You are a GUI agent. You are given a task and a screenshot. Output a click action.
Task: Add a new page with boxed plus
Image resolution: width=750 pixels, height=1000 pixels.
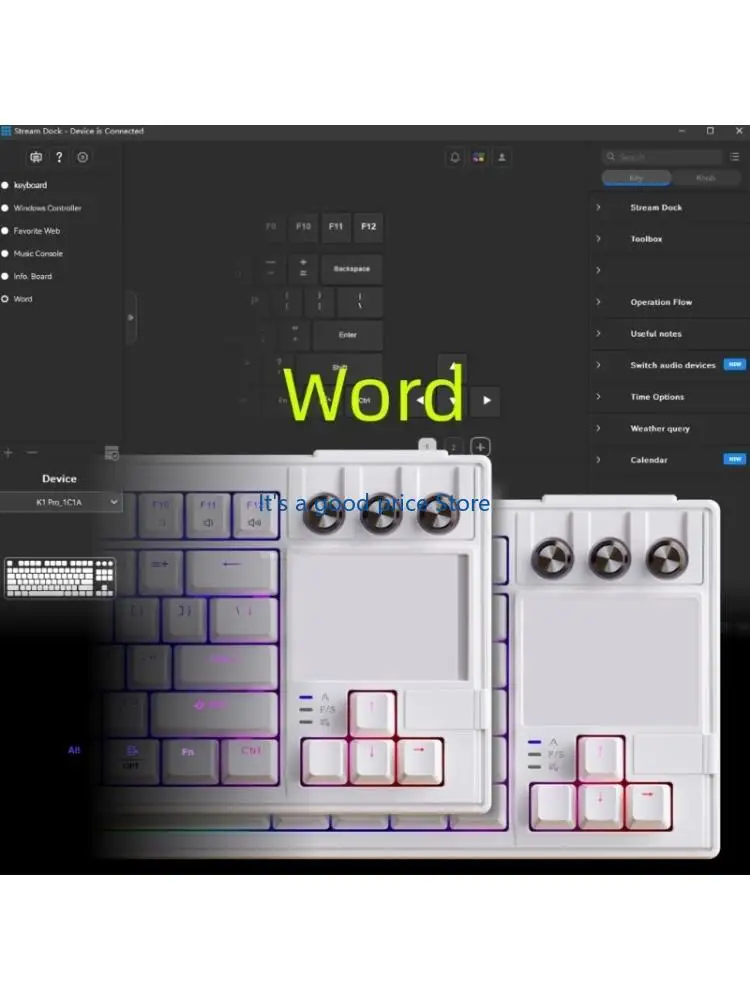(480, 446)
